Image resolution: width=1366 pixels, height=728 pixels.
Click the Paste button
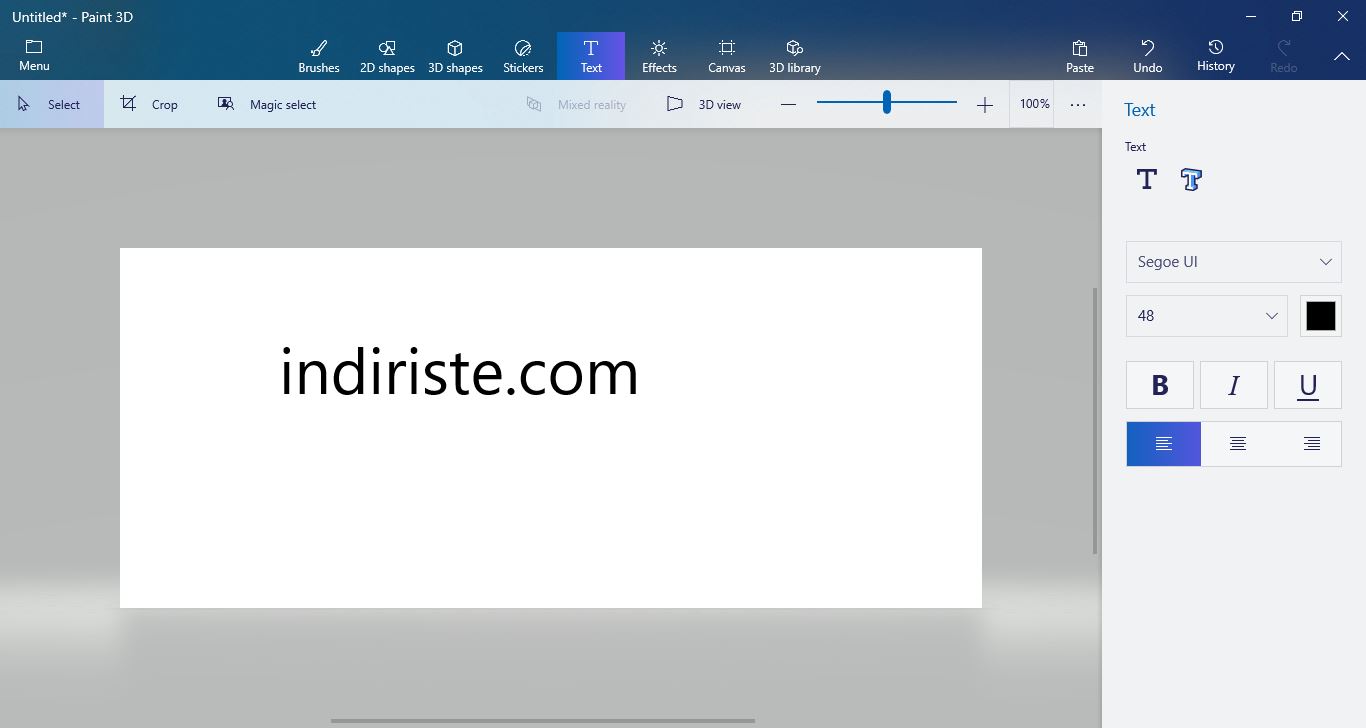[x=1080, y=56]
